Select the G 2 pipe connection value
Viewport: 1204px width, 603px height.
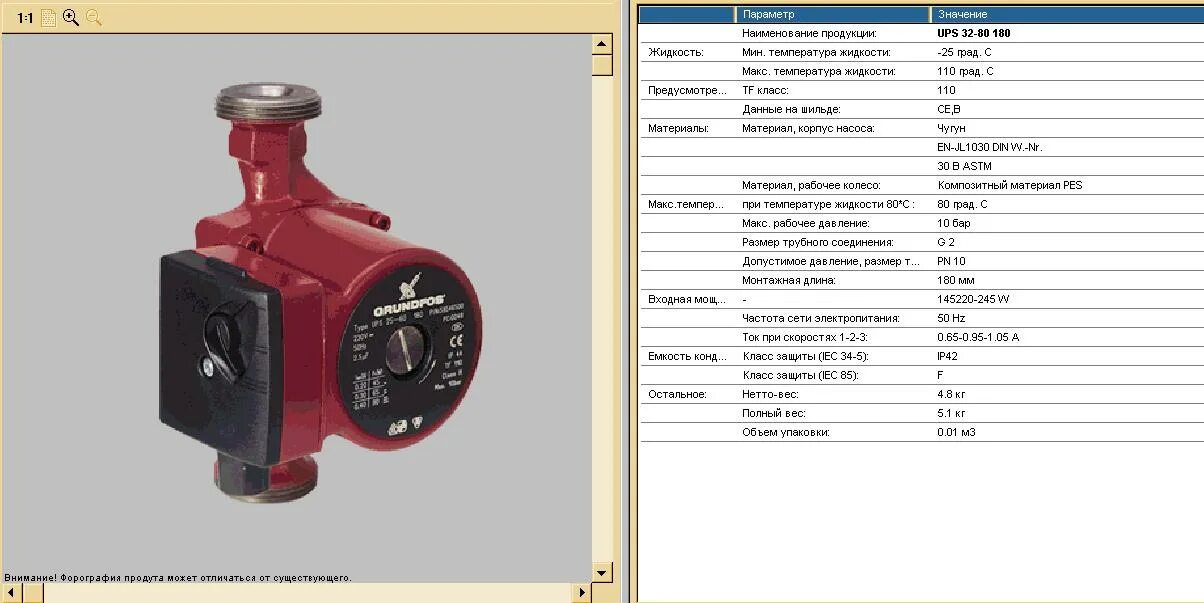(x=946, y=242)
